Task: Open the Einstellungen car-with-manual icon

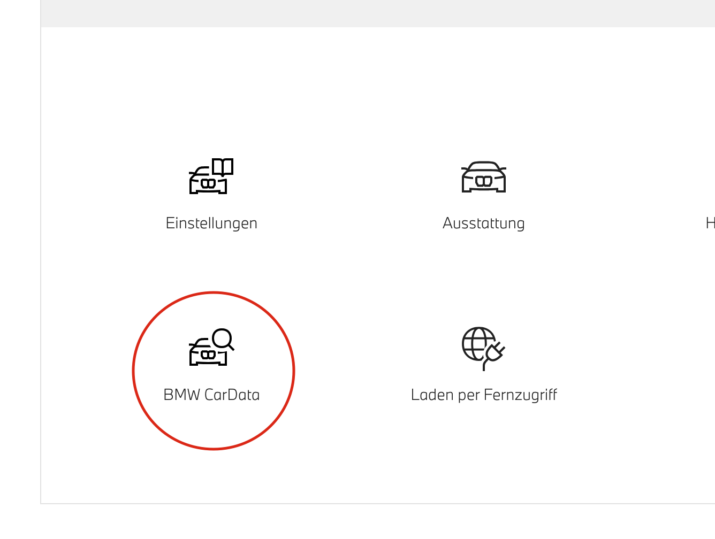Action: tap(211, 177)
